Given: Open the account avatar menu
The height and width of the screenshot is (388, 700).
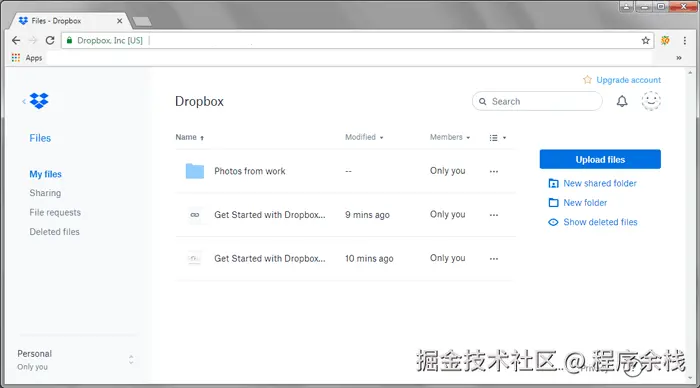Looking at the screenshot, I should 651,101.
